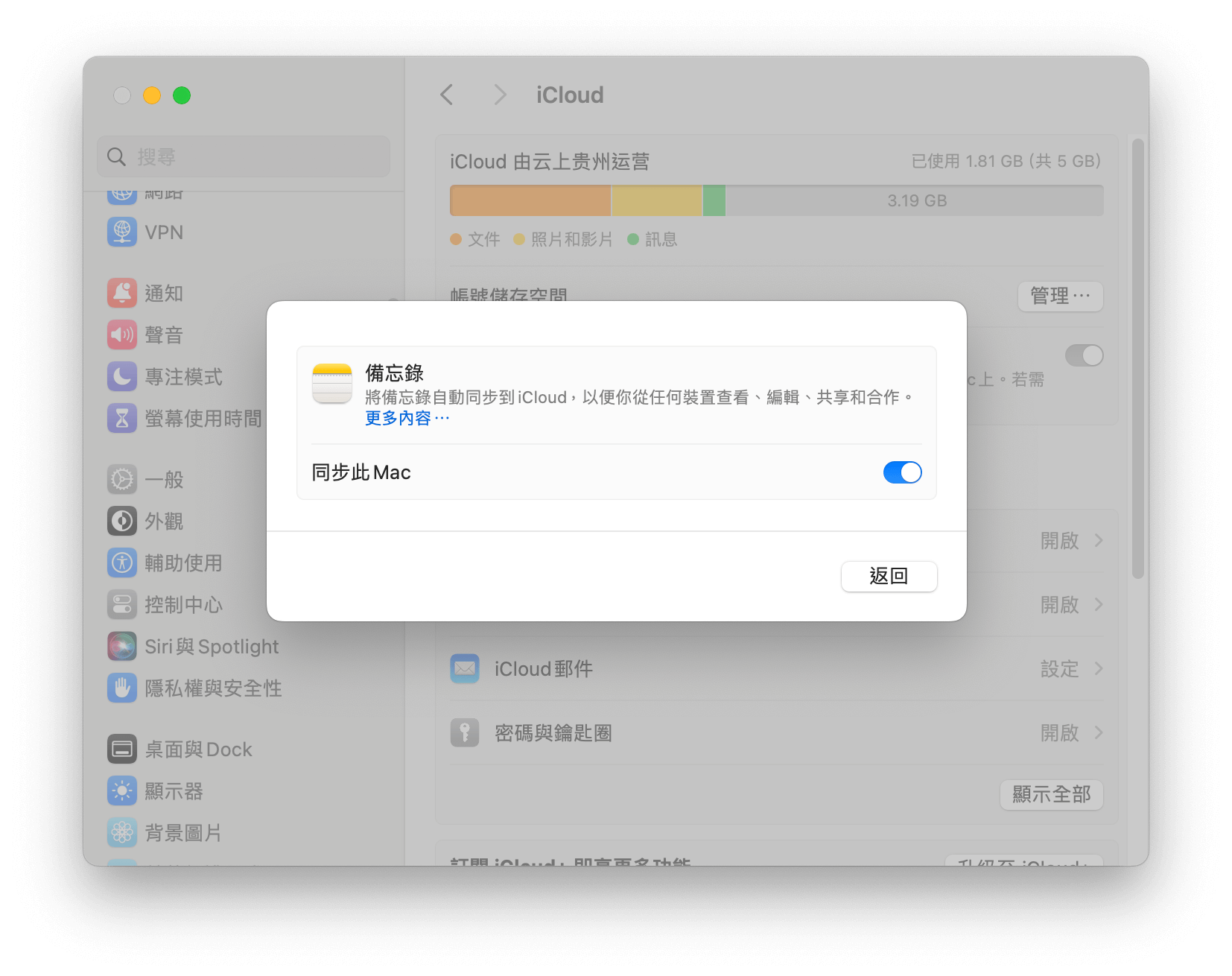Open the 更多內容 link
The image size is (1232, 976).
pos(407,418)
